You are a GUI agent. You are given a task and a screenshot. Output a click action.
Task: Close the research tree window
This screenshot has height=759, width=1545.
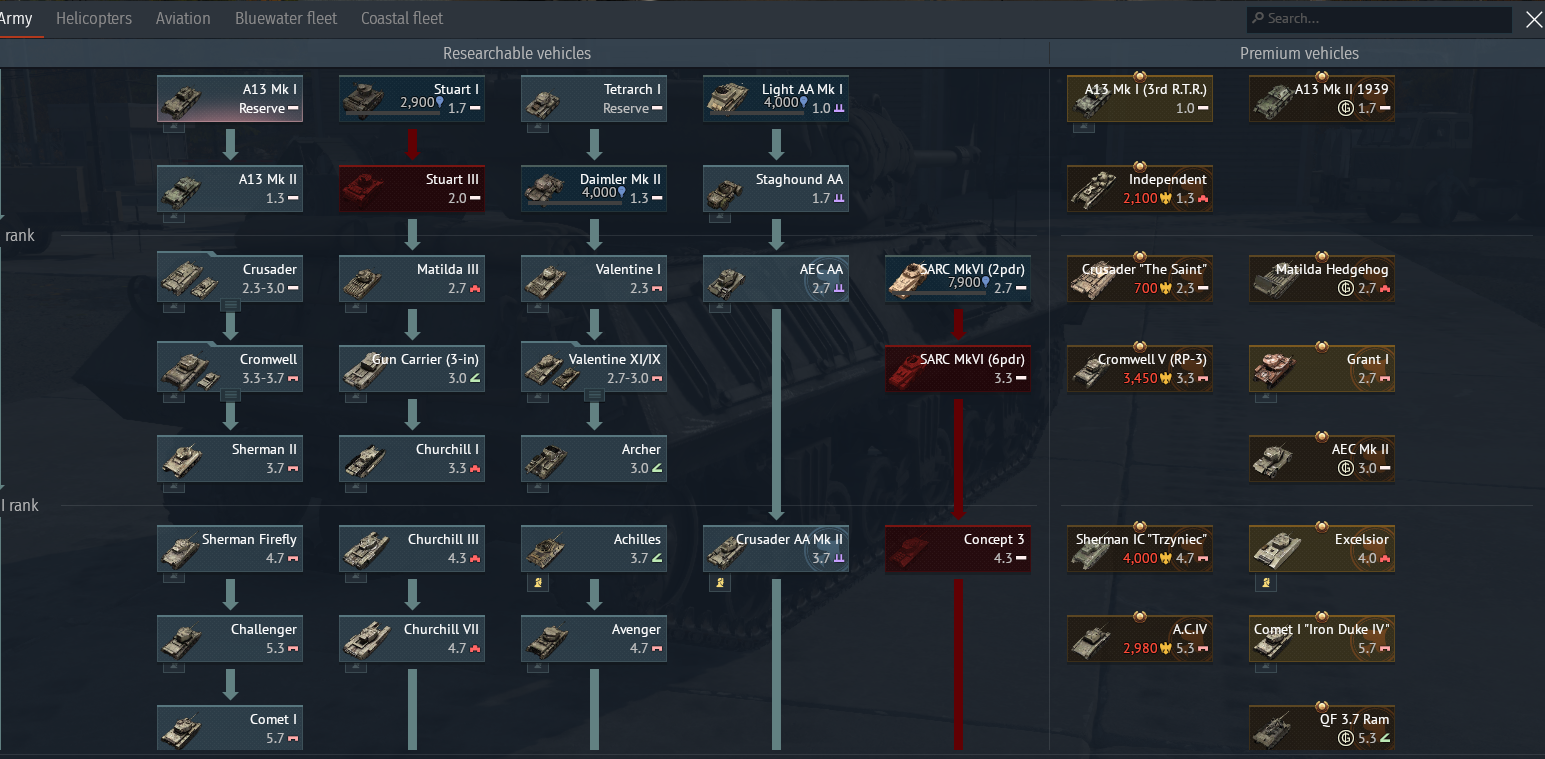coord(1533,19)
